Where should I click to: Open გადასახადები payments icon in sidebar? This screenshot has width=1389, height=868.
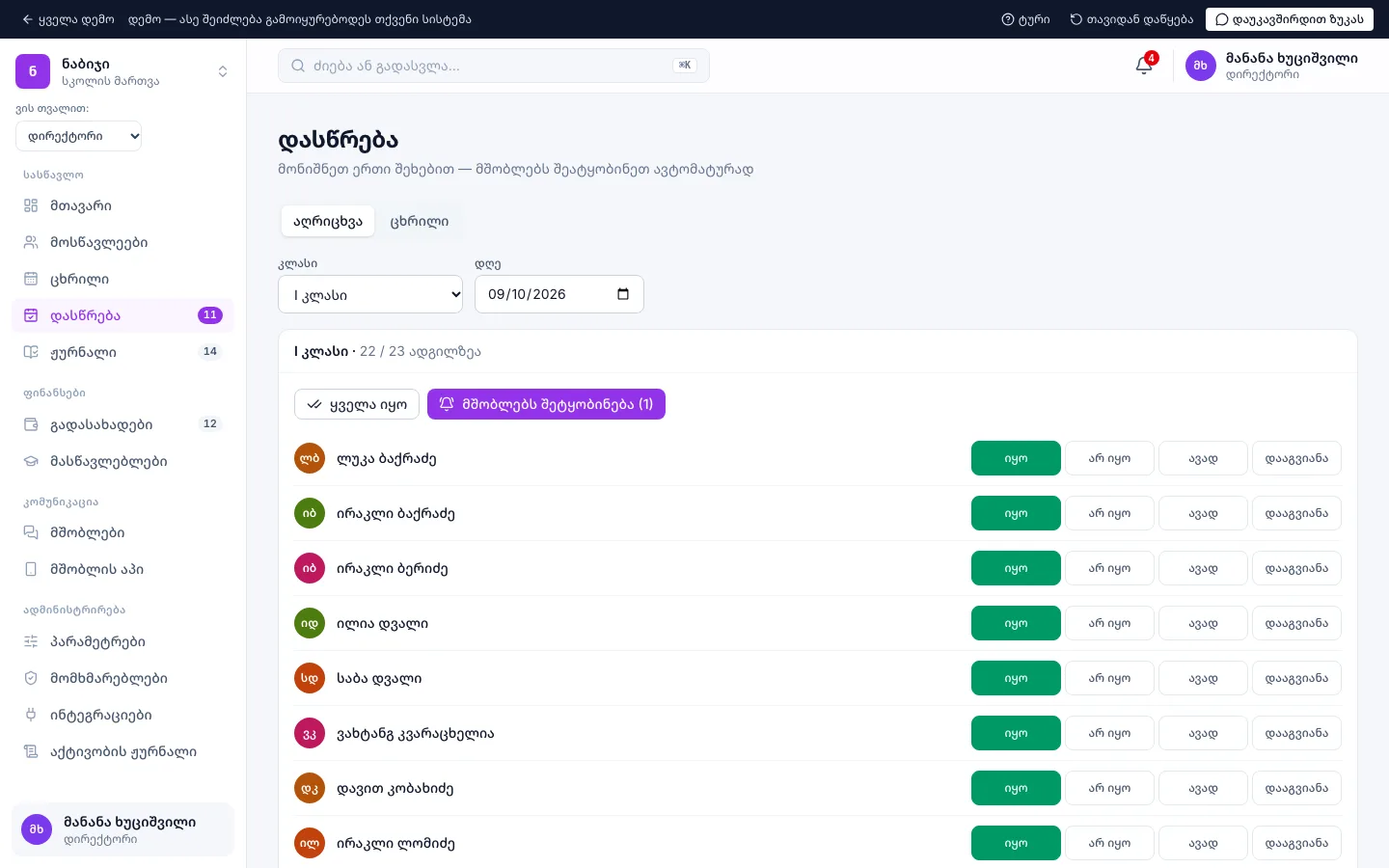(x=31, y=424)
